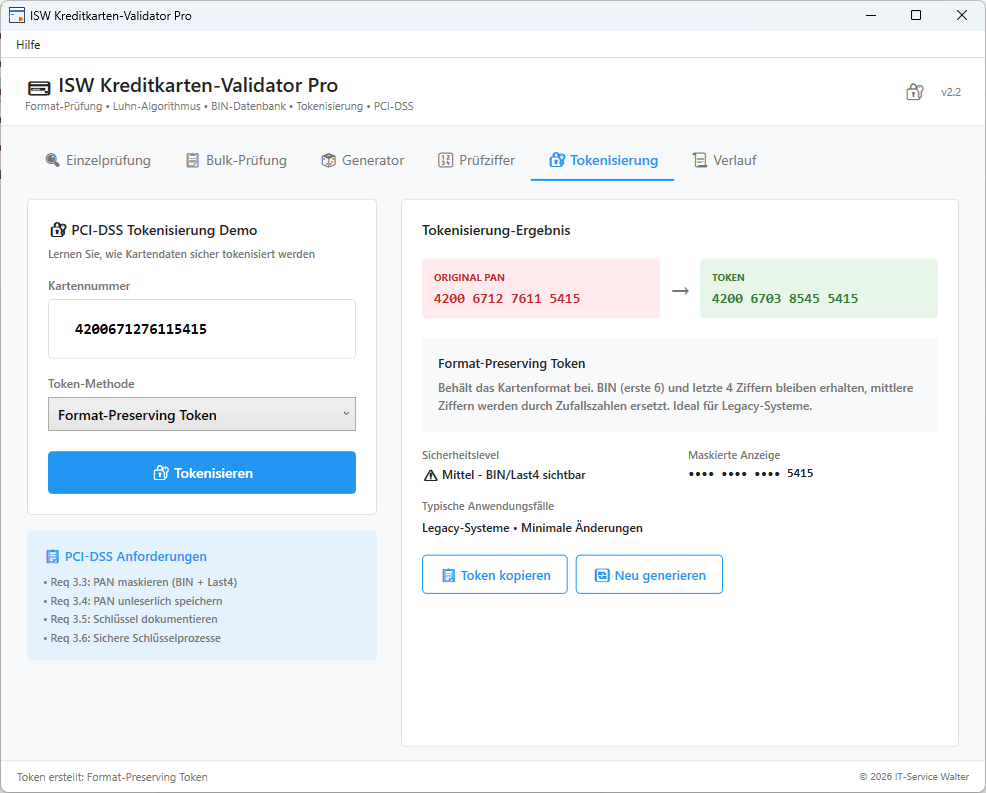Screen dimensions: 986x793
Task: Click the cube icon on Generator tab
Action: click(x=328, y=160)
